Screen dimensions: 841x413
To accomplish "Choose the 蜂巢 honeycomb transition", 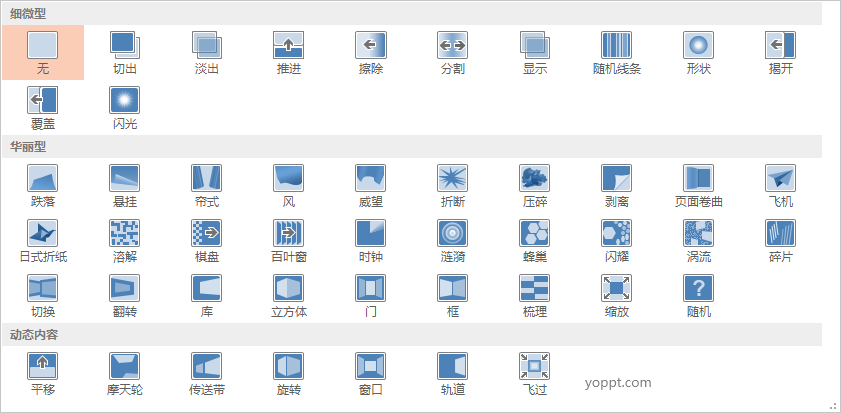I will click(x=535, y=240).
